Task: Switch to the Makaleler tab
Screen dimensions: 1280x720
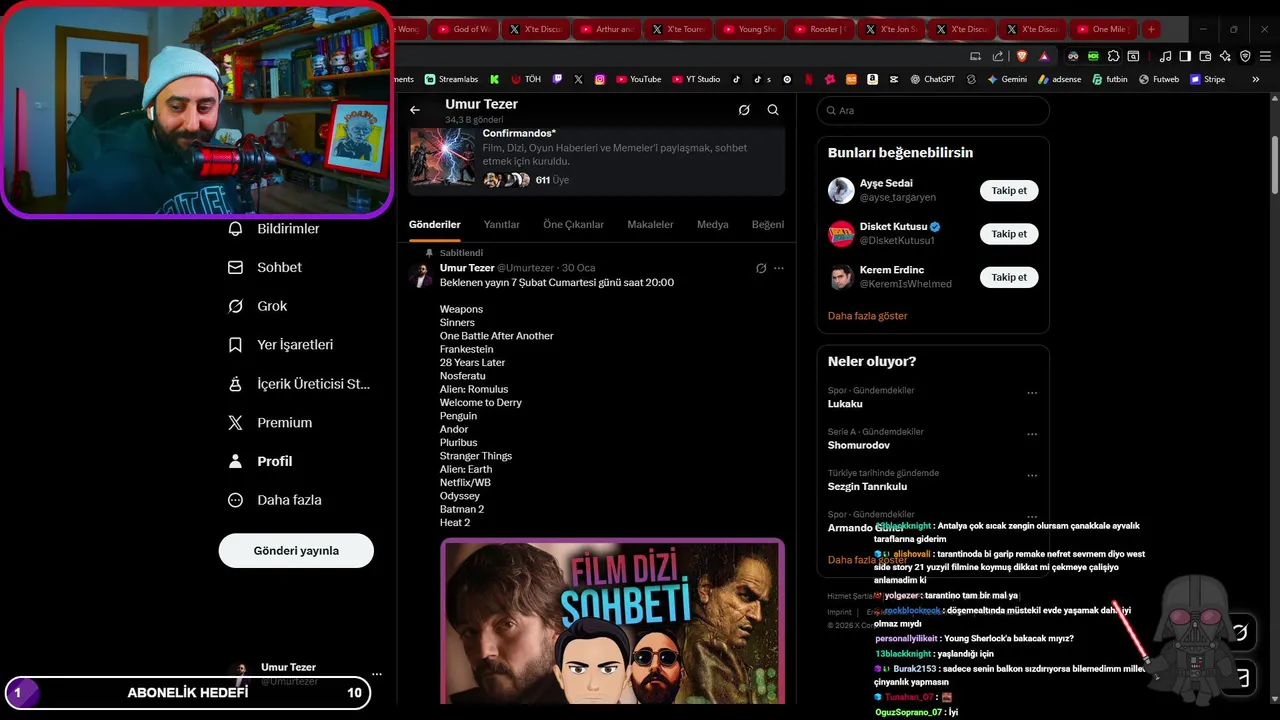Action: click(x=650, y=225)
